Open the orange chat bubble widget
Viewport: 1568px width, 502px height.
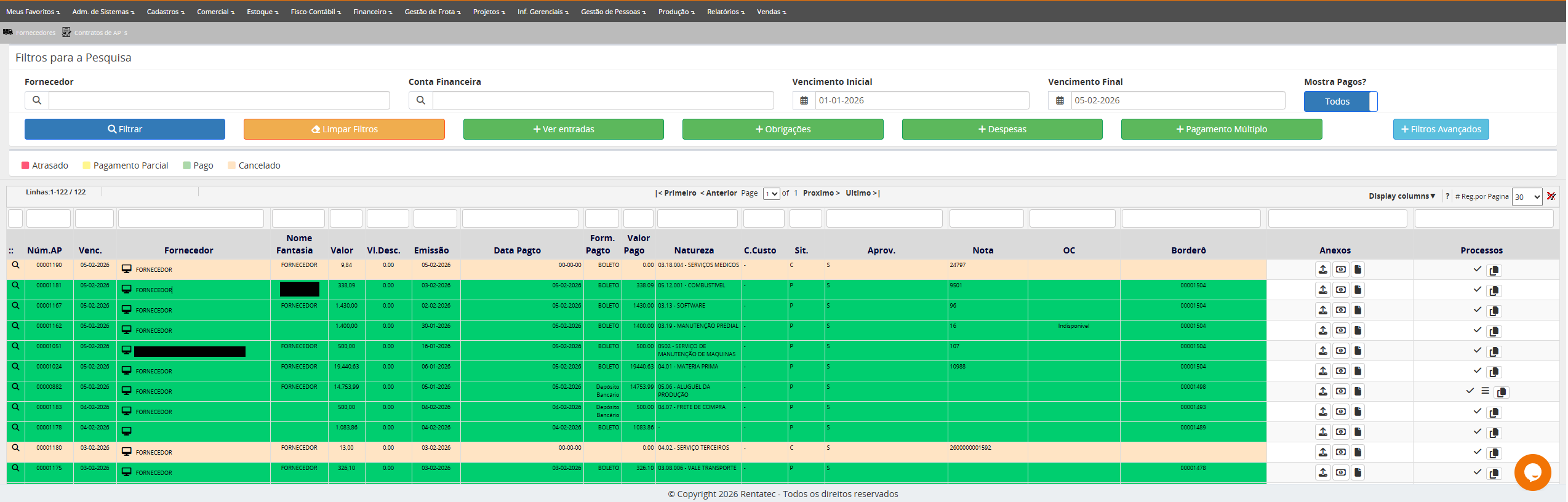pos(1532,472)
